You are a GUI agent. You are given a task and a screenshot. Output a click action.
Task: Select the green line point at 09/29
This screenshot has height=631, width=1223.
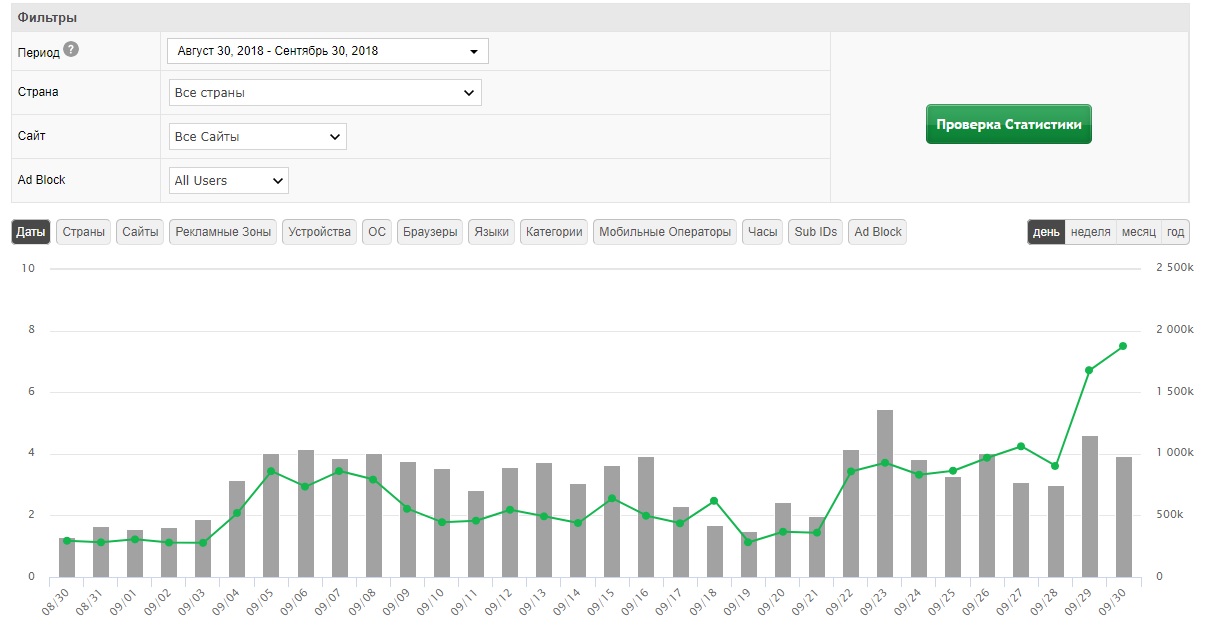coord(1088,370)
